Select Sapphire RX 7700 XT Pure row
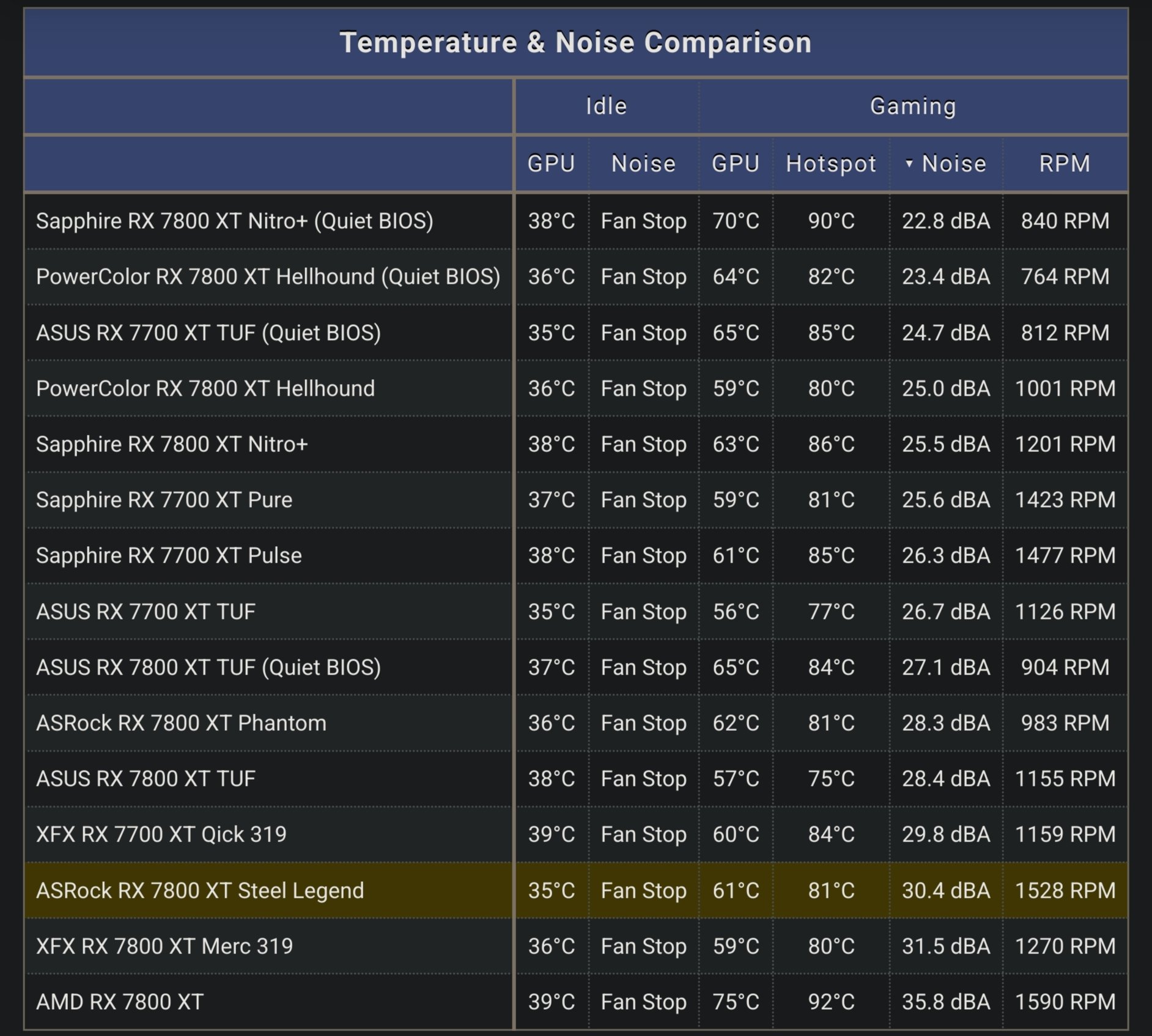 tap(164, 500)
